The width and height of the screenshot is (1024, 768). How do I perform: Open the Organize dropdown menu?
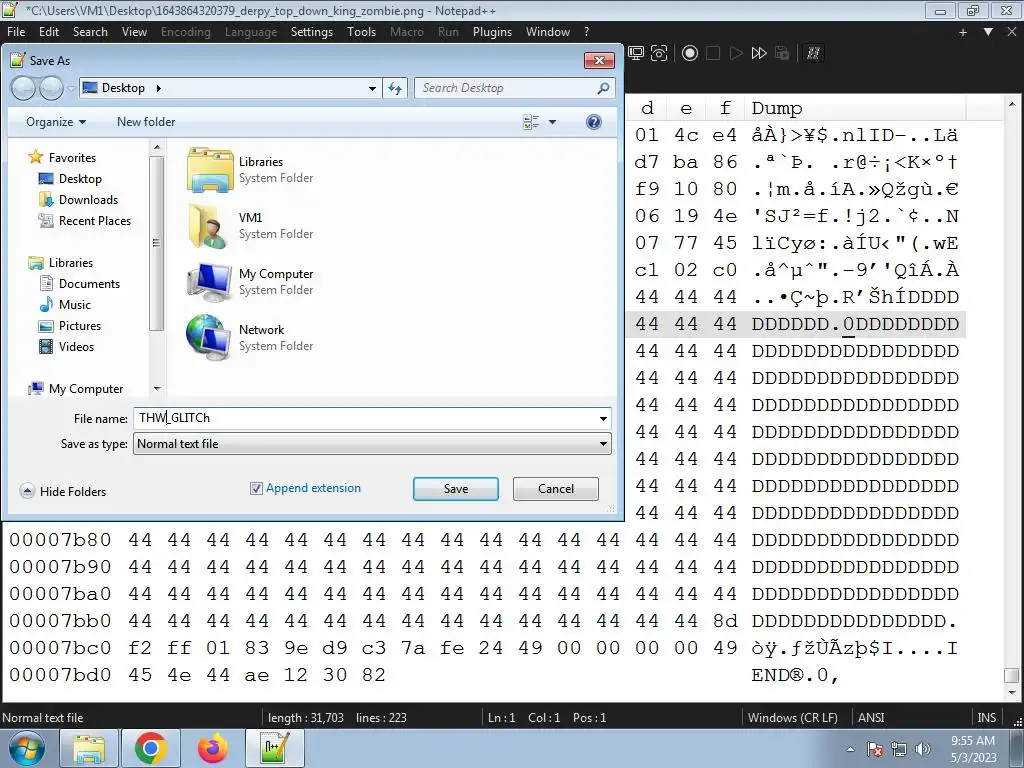(56, 122)
